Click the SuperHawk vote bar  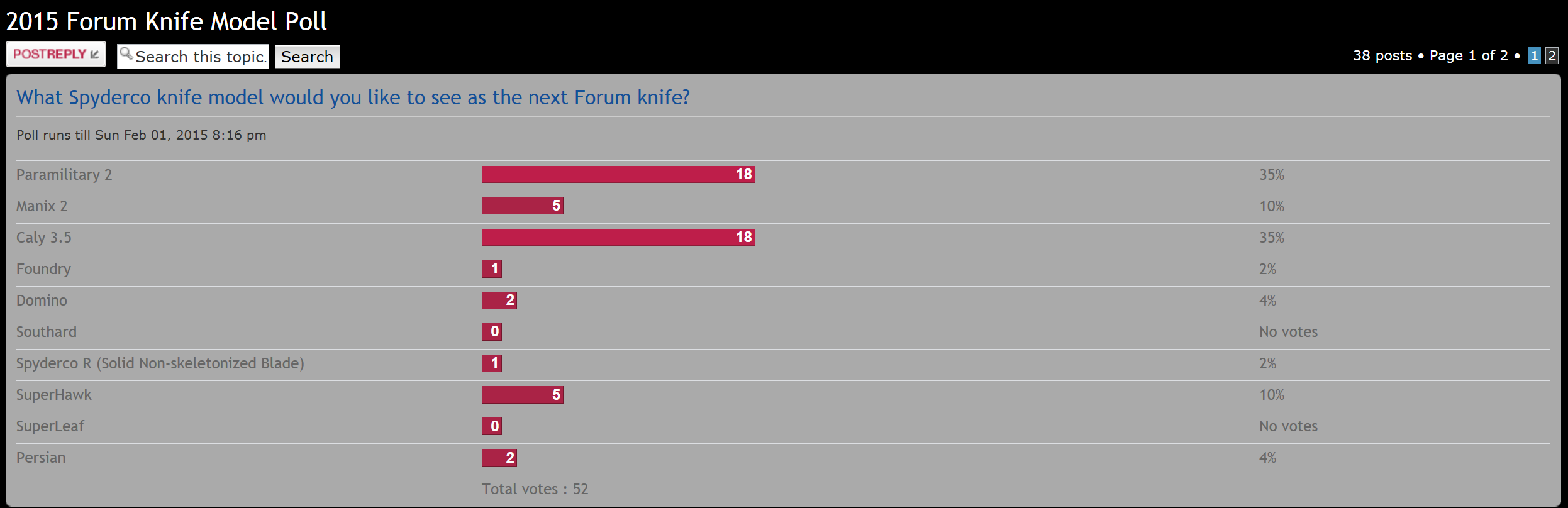pos(522,395)
